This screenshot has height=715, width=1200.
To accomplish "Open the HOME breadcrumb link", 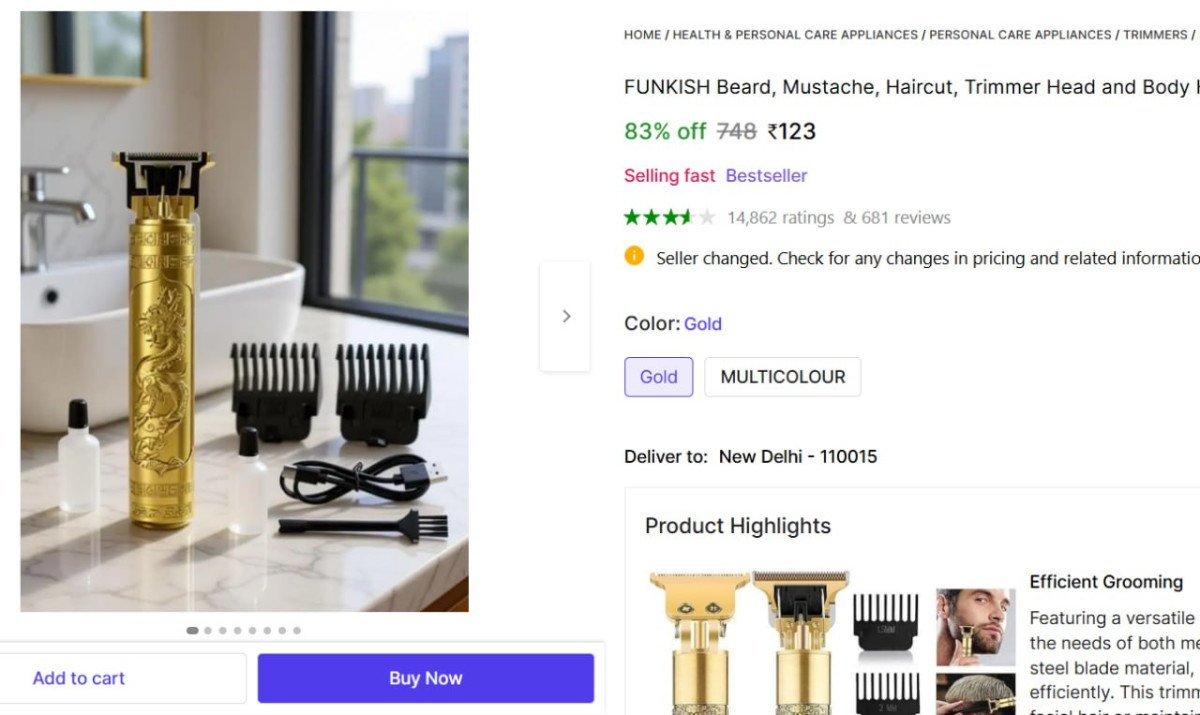I will (x=642, y=34).
